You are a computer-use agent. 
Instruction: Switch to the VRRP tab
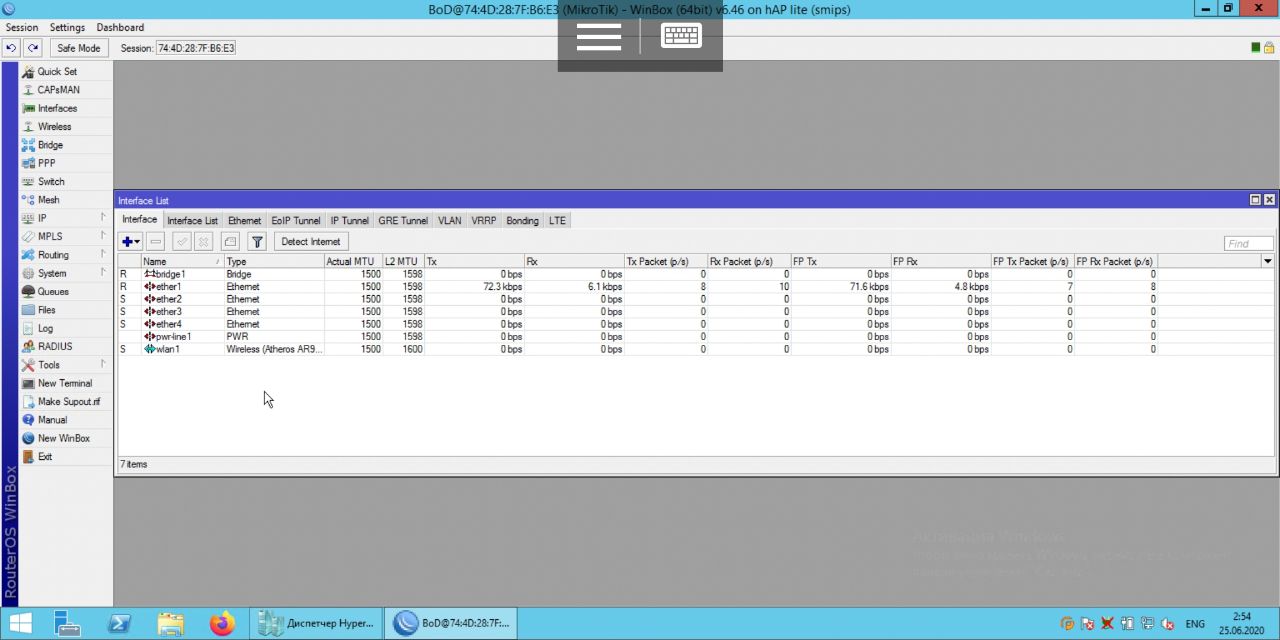pyautogui.click(x=484, y=221)
